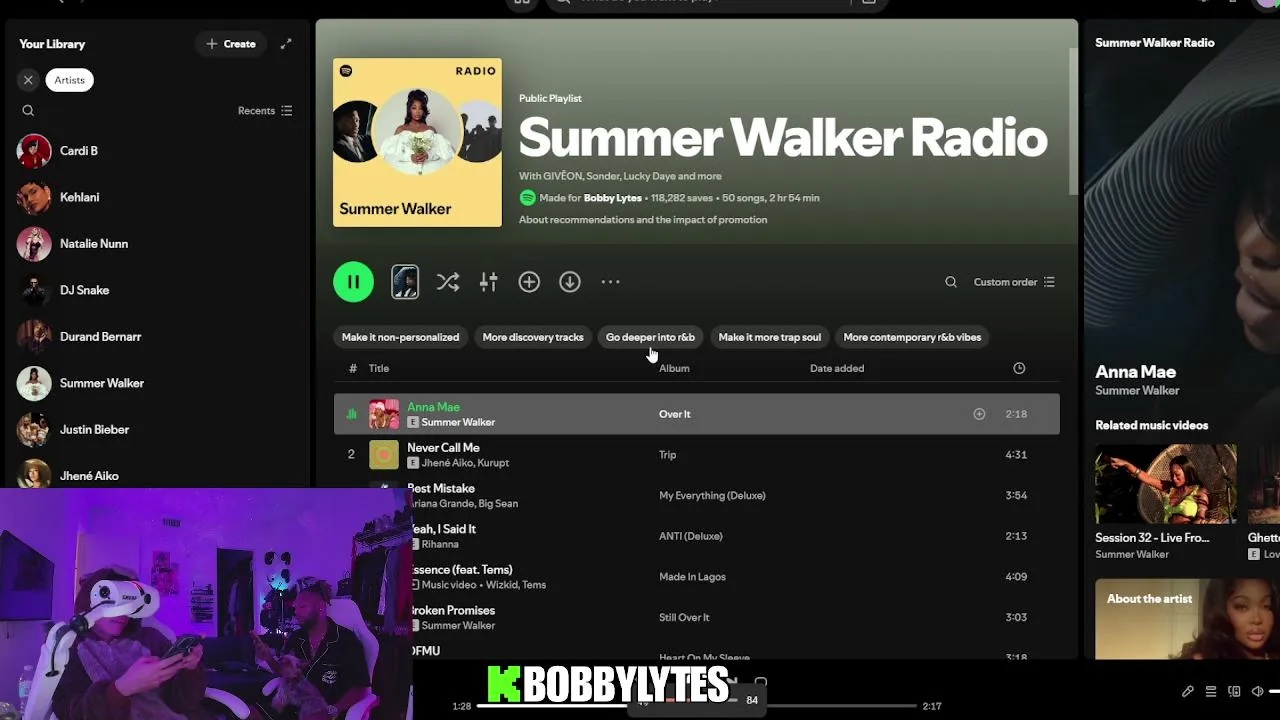Image resolution: width=1280 pixels, height=720 pixels.
Task: Toggle the Artists filter chip
Action: point(69,80)
